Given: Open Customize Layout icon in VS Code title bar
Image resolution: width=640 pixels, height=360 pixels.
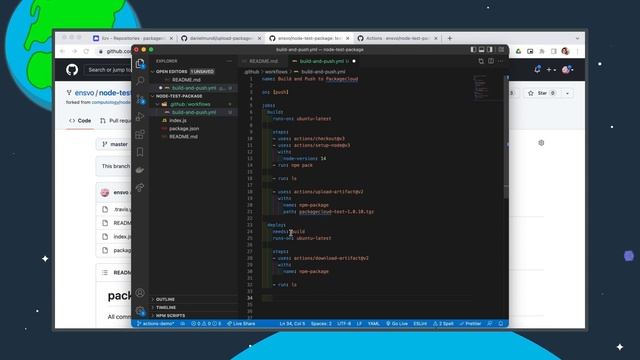Looking at the screenshot, I should pos(501,49).
